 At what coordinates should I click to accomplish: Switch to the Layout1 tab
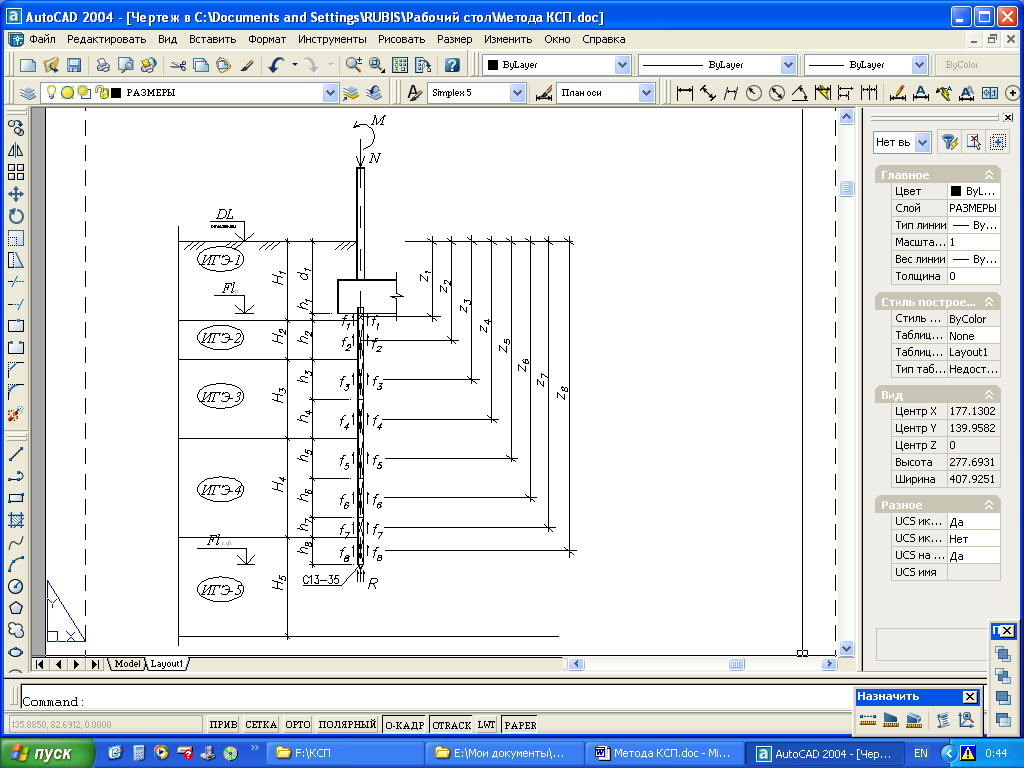tap(167, 664)
